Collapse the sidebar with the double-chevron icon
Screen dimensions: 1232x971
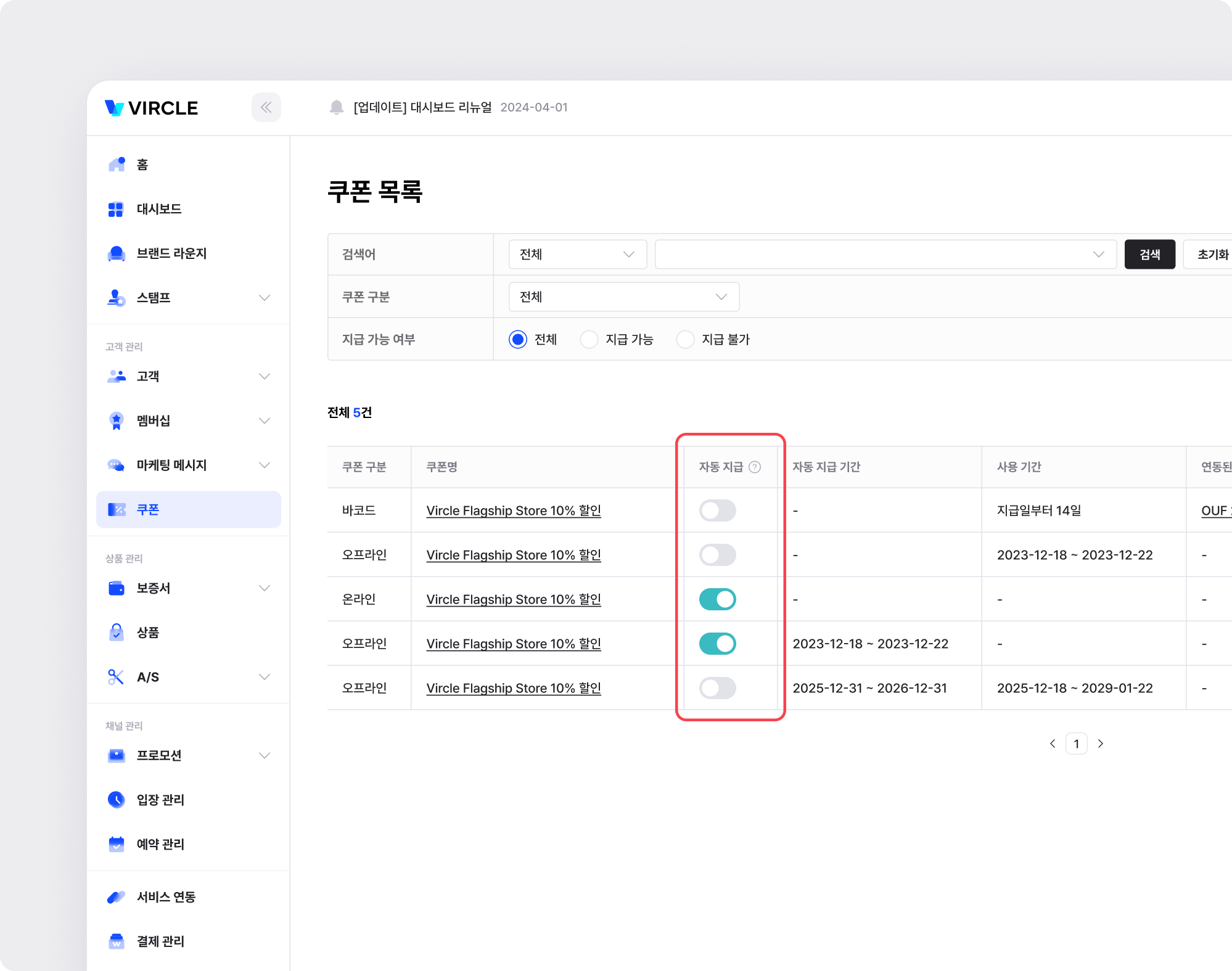tap(266, 107)
